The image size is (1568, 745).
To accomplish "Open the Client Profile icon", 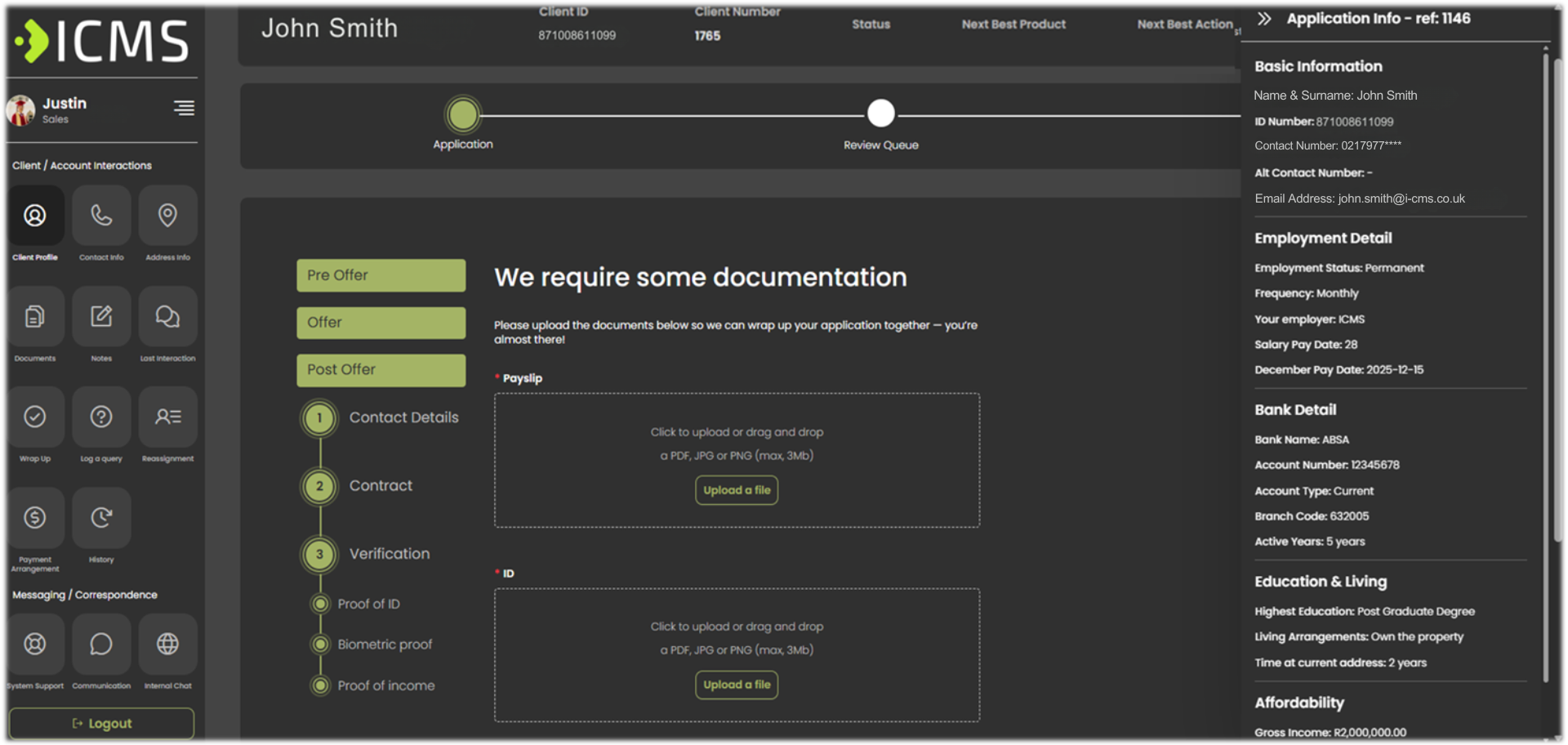I will [x=35, y=216].
